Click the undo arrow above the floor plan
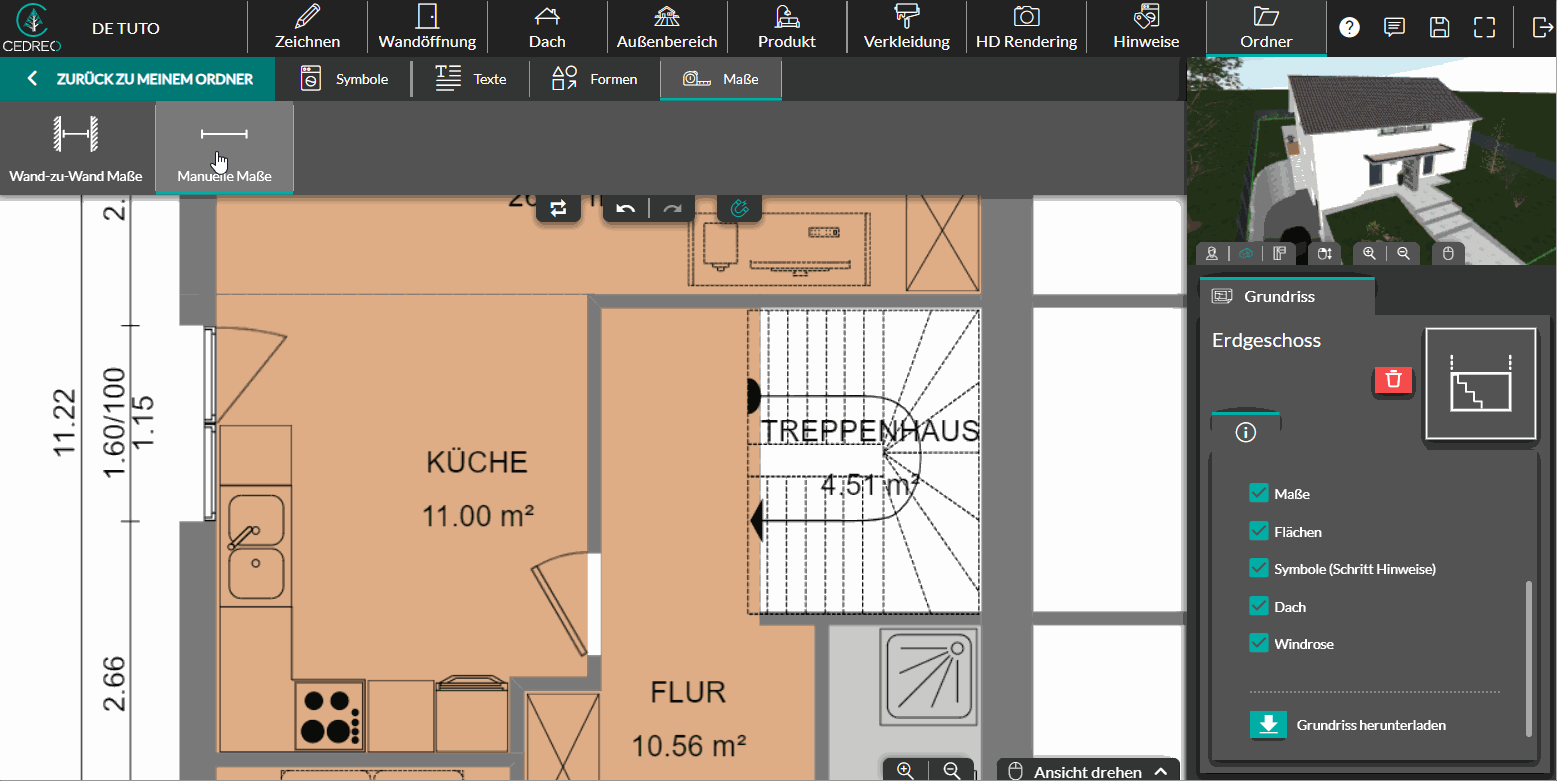Screen dimensions: 1557x781 626,208
